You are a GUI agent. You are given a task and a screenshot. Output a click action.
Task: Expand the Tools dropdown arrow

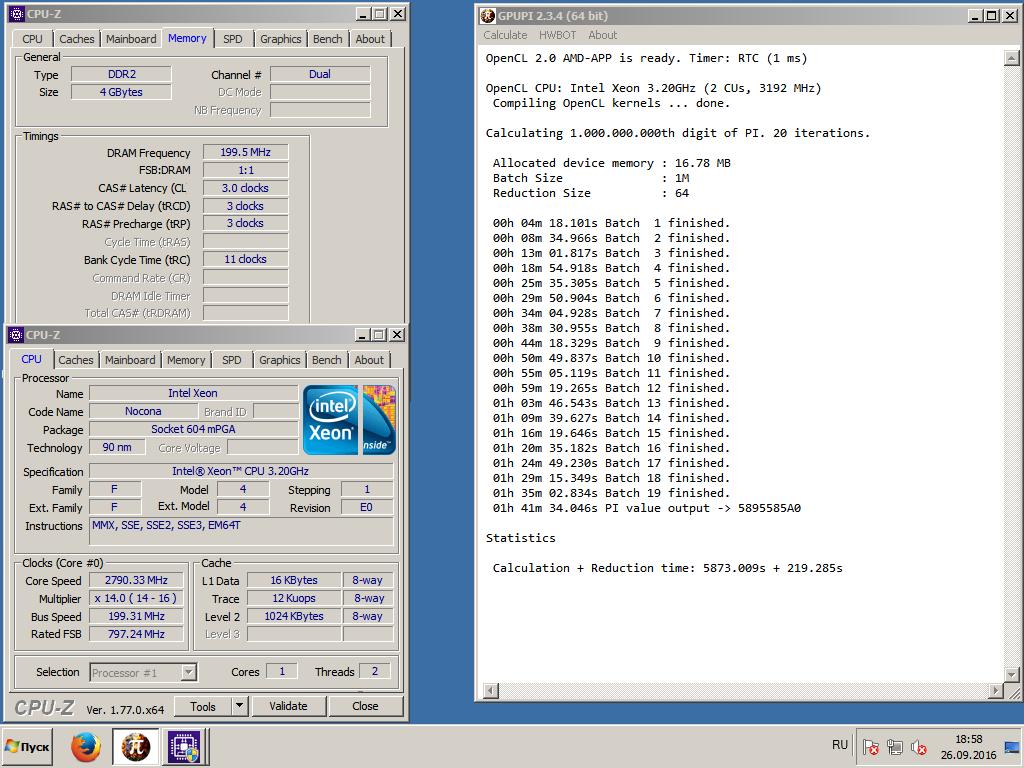pyautogui.click(x=239, y=707)
